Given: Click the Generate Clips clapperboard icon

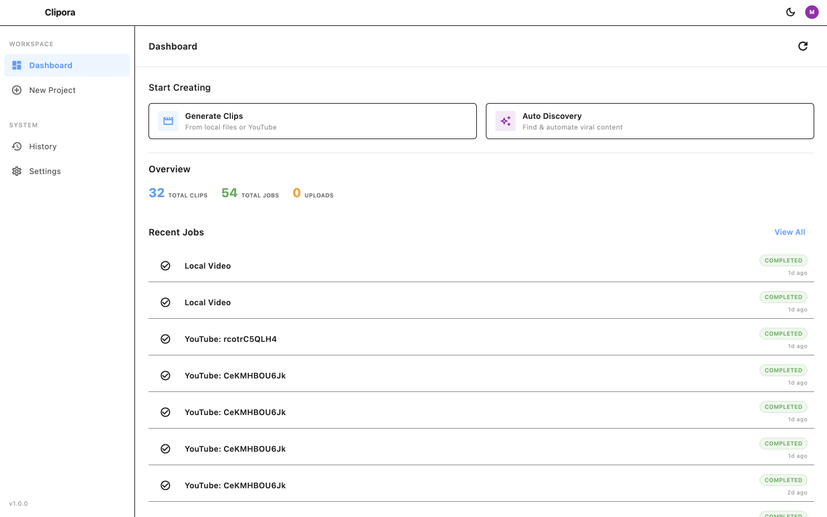Looking at the screenshot, I should pyautogui.click(x=168, y=121).
